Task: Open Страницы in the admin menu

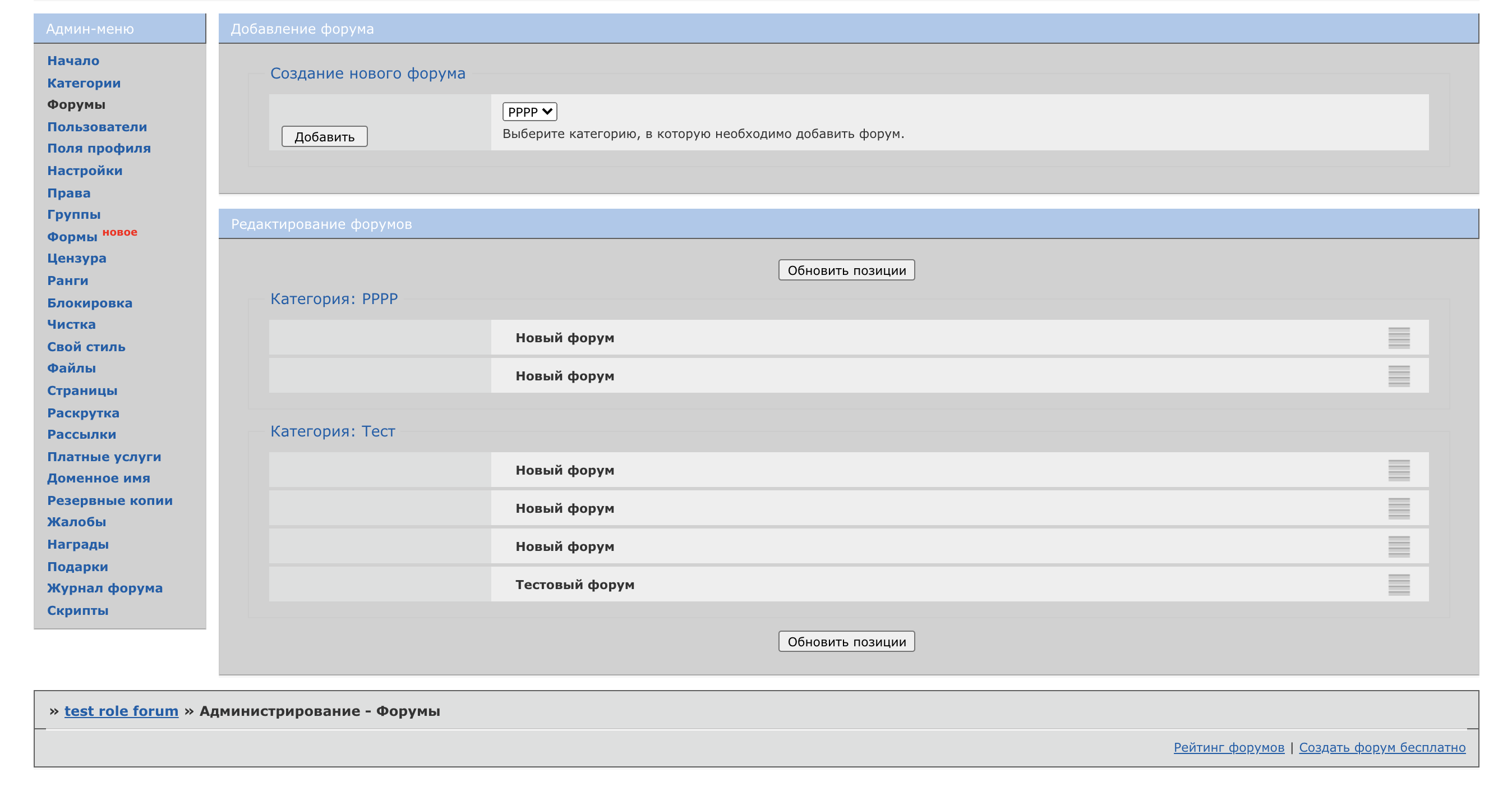Action: coord(82,390)
